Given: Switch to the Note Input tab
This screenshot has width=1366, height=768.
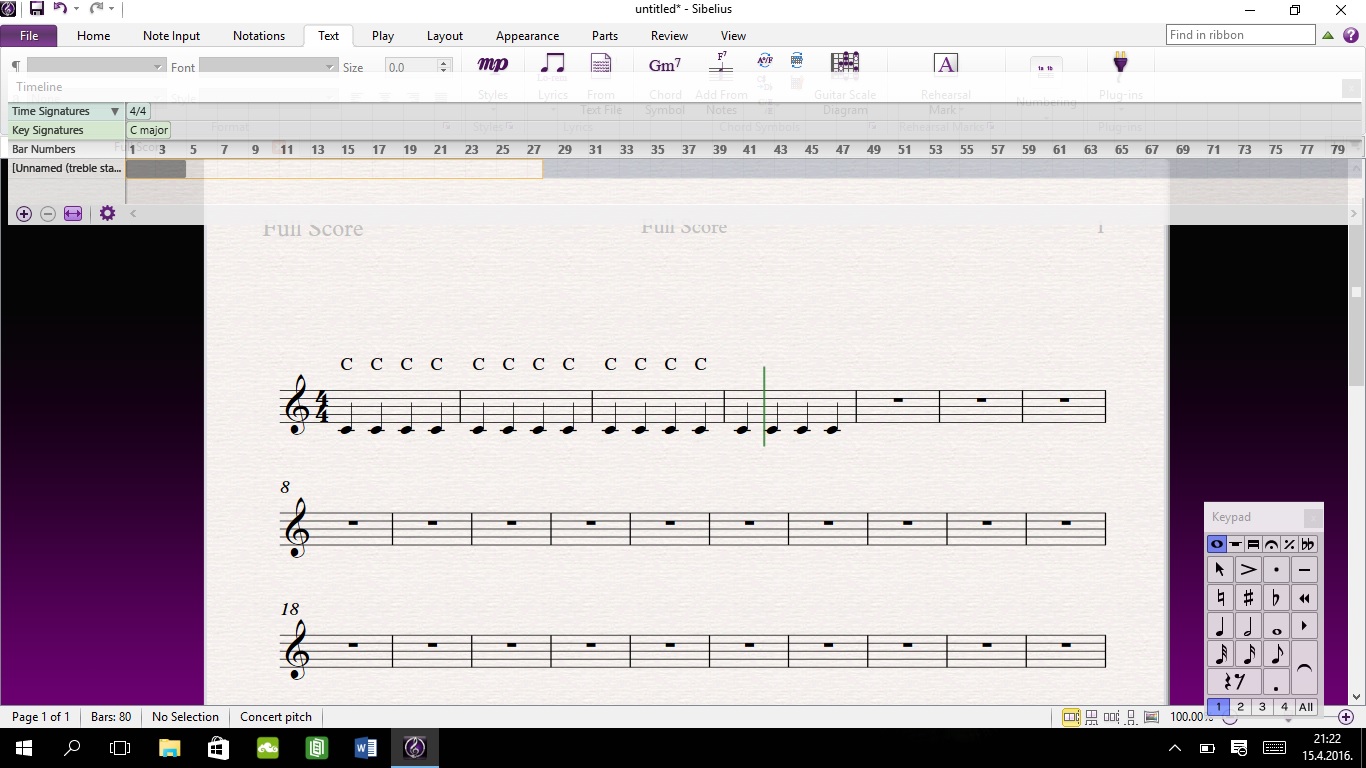Looking at the screenshot, I should point(171,35).
